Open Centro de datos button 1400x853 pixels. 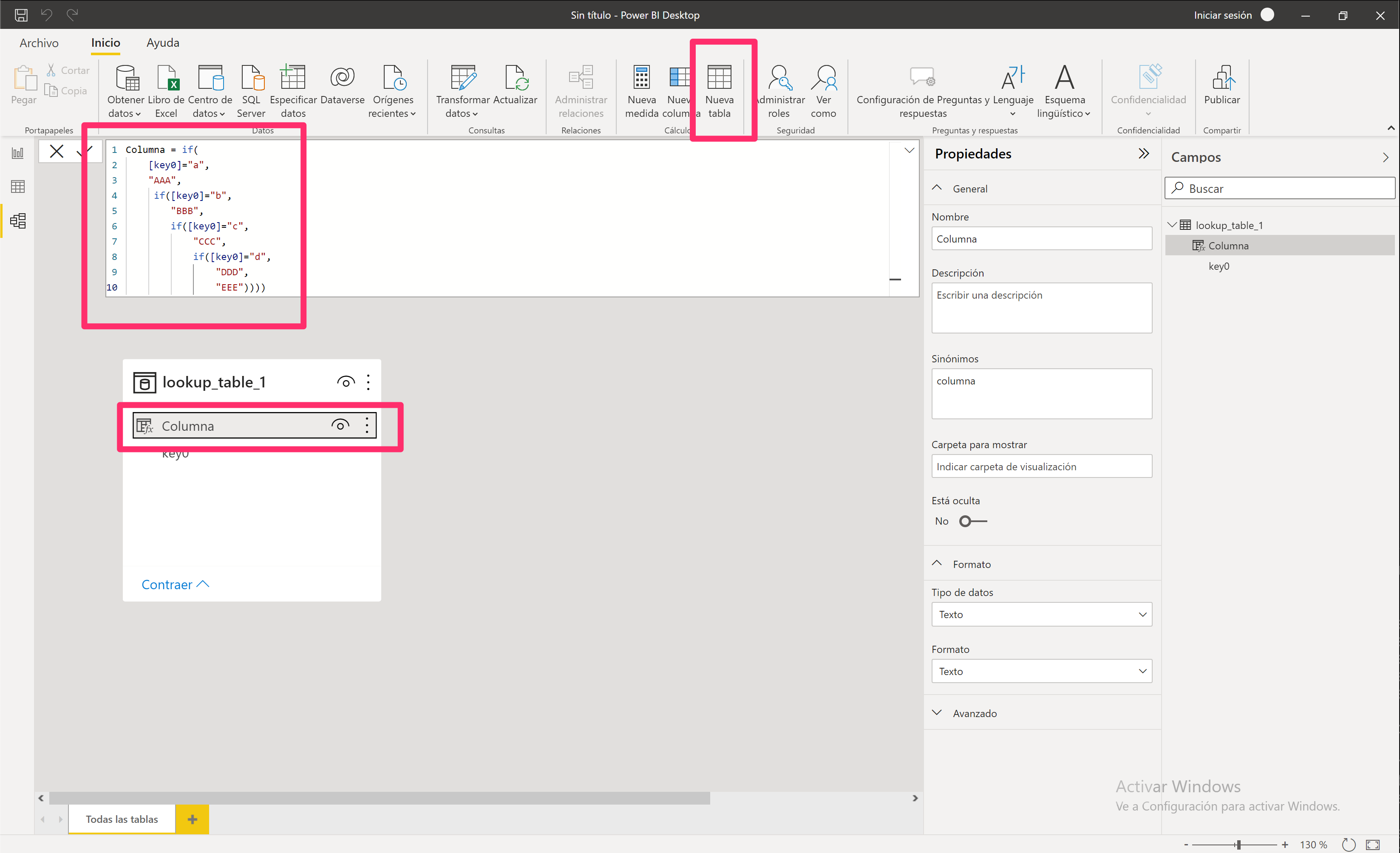[x=210, y=91]
